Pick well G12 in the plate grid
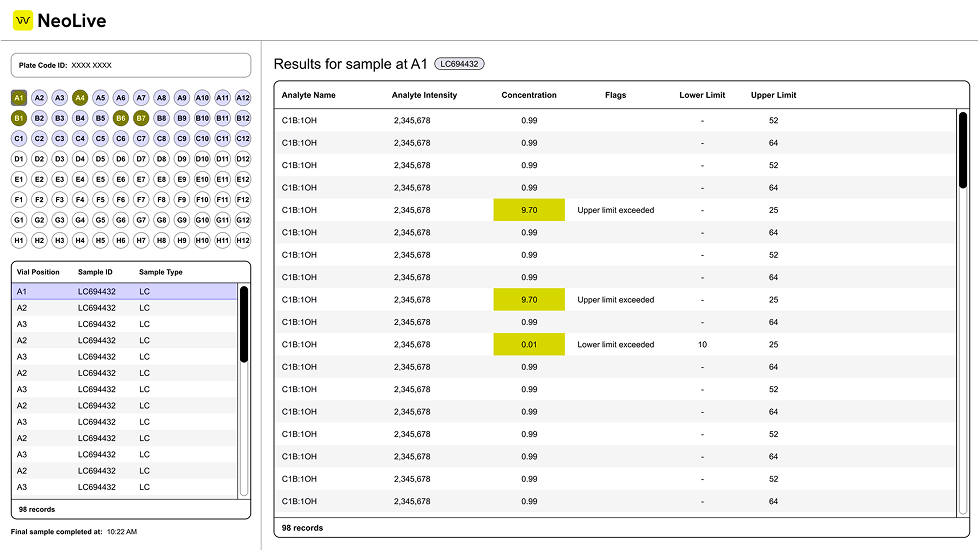Image resolution: width=979 pixels, height=550 pixels. pyautogui.click(x=243, y=220)
